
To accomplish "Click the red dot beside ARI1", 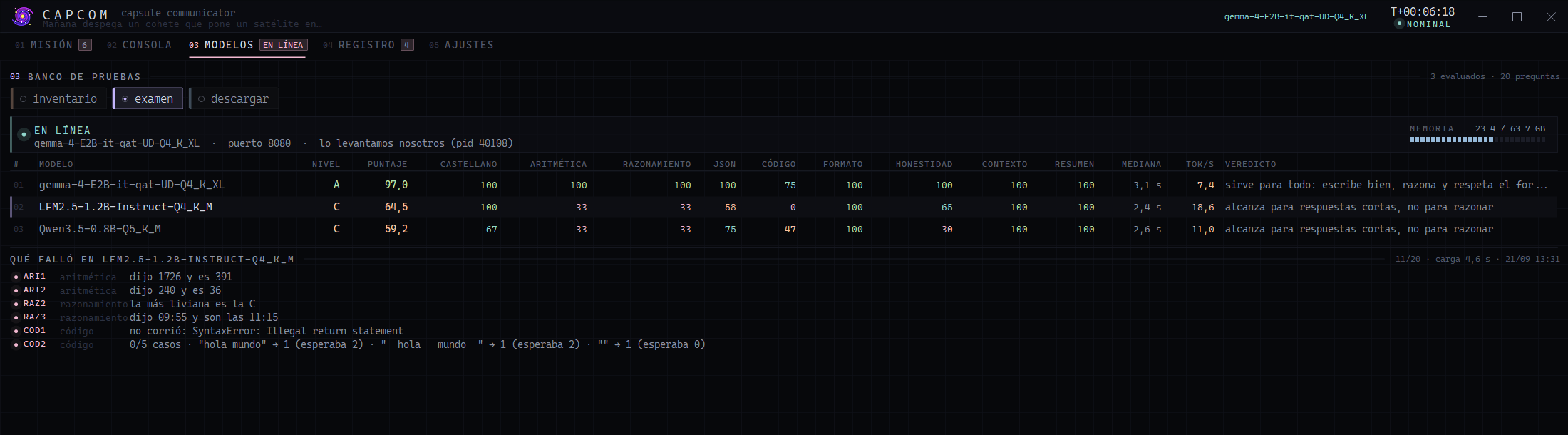I will click(x=16, y=277).
